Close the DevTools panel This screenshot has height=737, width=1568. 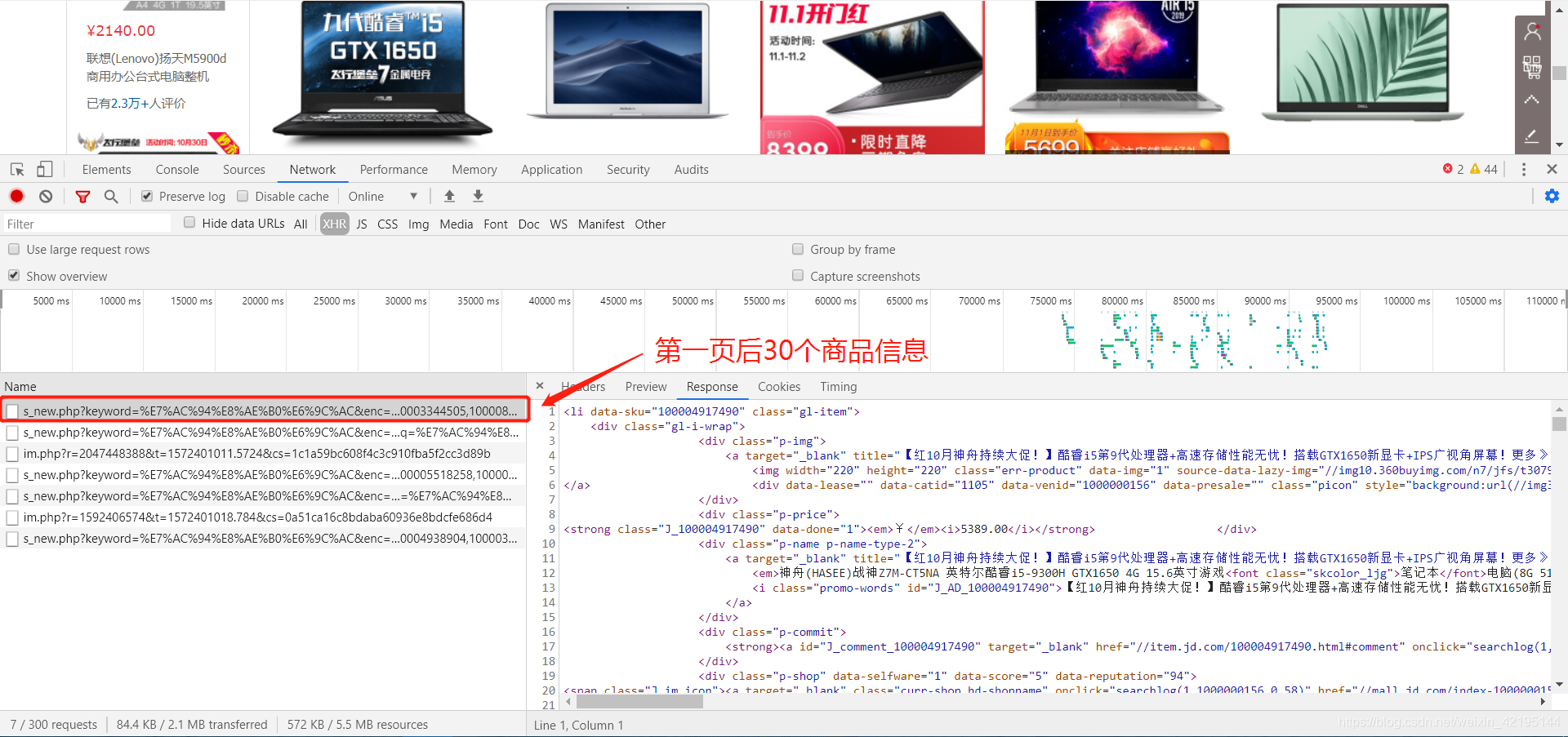[x=1552, y=169]
